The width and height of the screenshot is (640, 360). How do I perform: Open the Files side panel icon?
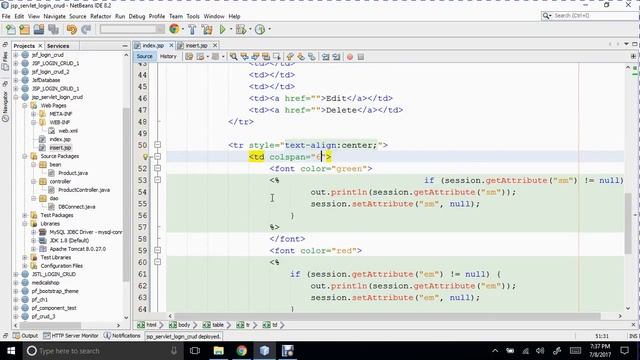tap(5, 56)
